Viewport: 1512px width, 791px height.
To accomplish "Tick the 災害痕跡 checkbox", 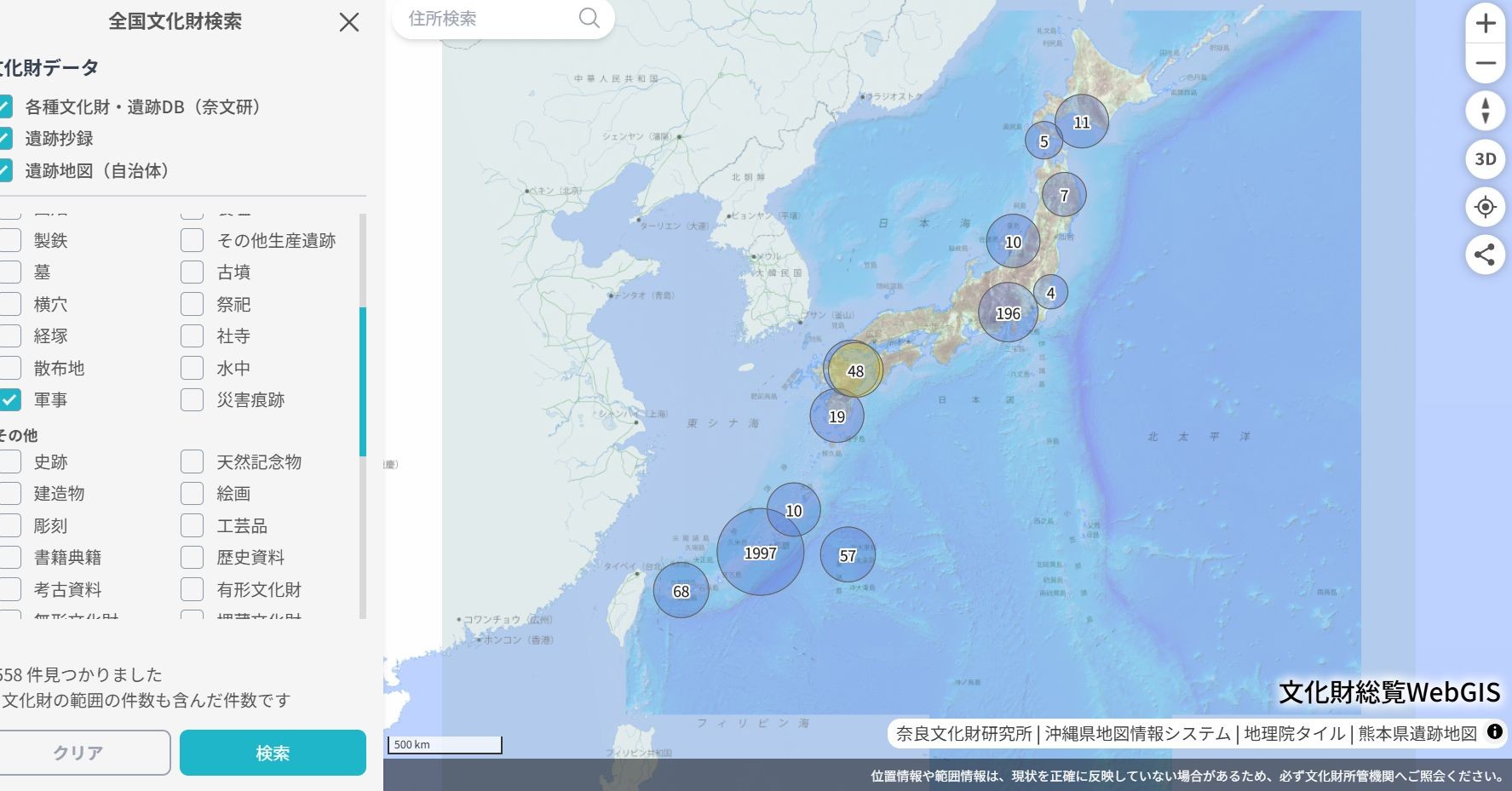I will point(193,399).
